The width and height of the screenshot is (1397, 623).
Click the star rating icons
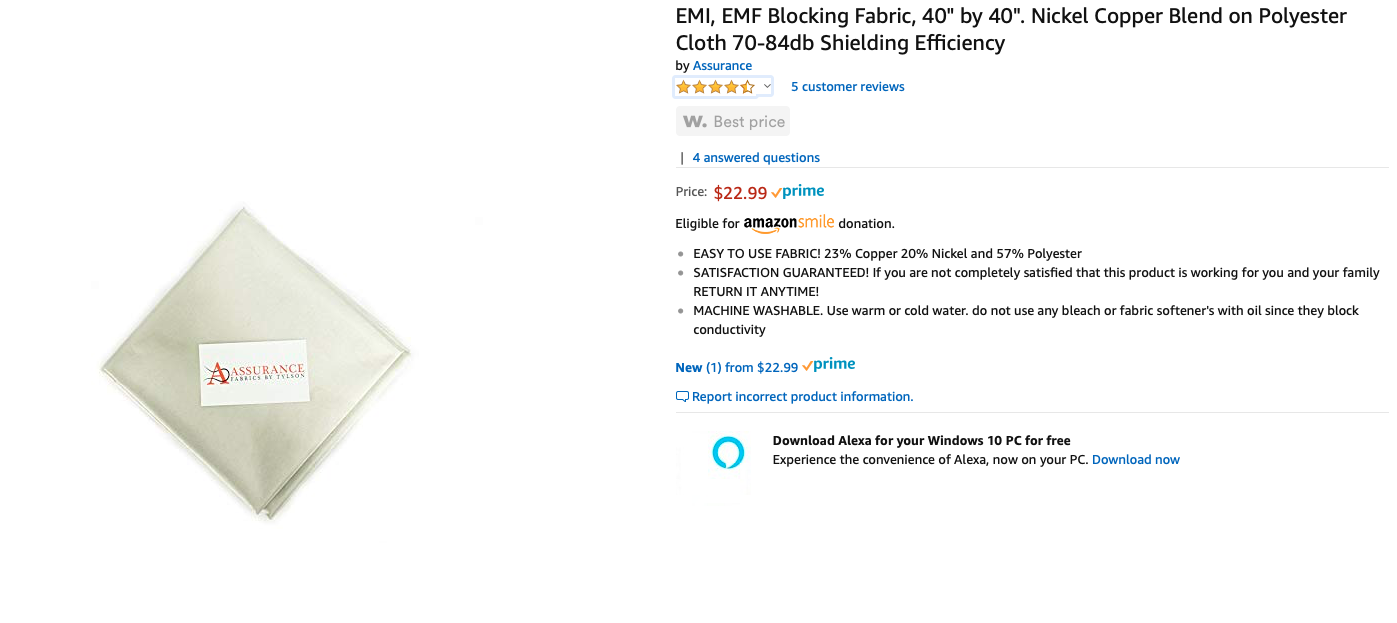click(x=715, y=87)
